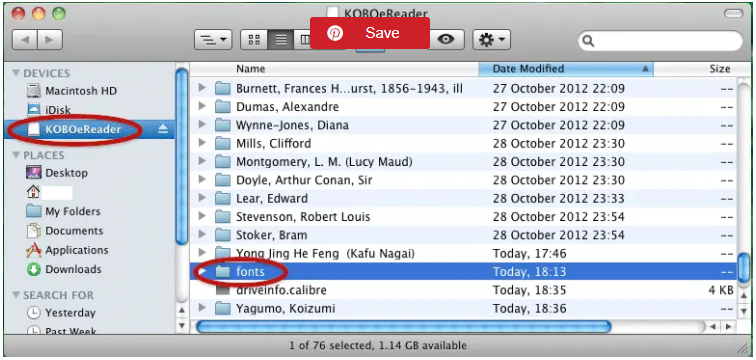The height and width of the screenshot is (360, 756).
Task: Select the Yagumo, Koizumi folder icon
Action: [222, 308]
